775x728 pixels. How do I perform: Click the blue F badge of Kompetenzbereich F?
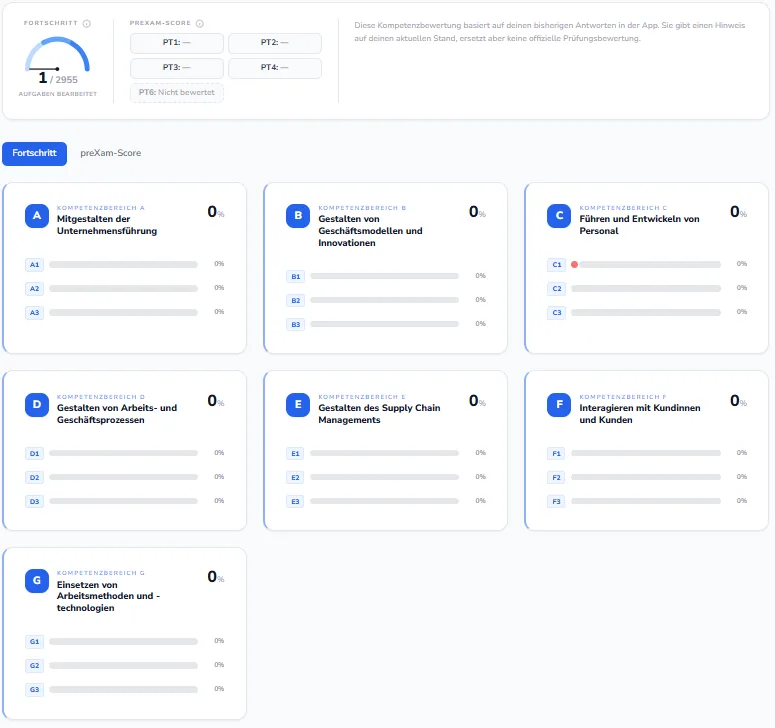(x=559, y=405)
